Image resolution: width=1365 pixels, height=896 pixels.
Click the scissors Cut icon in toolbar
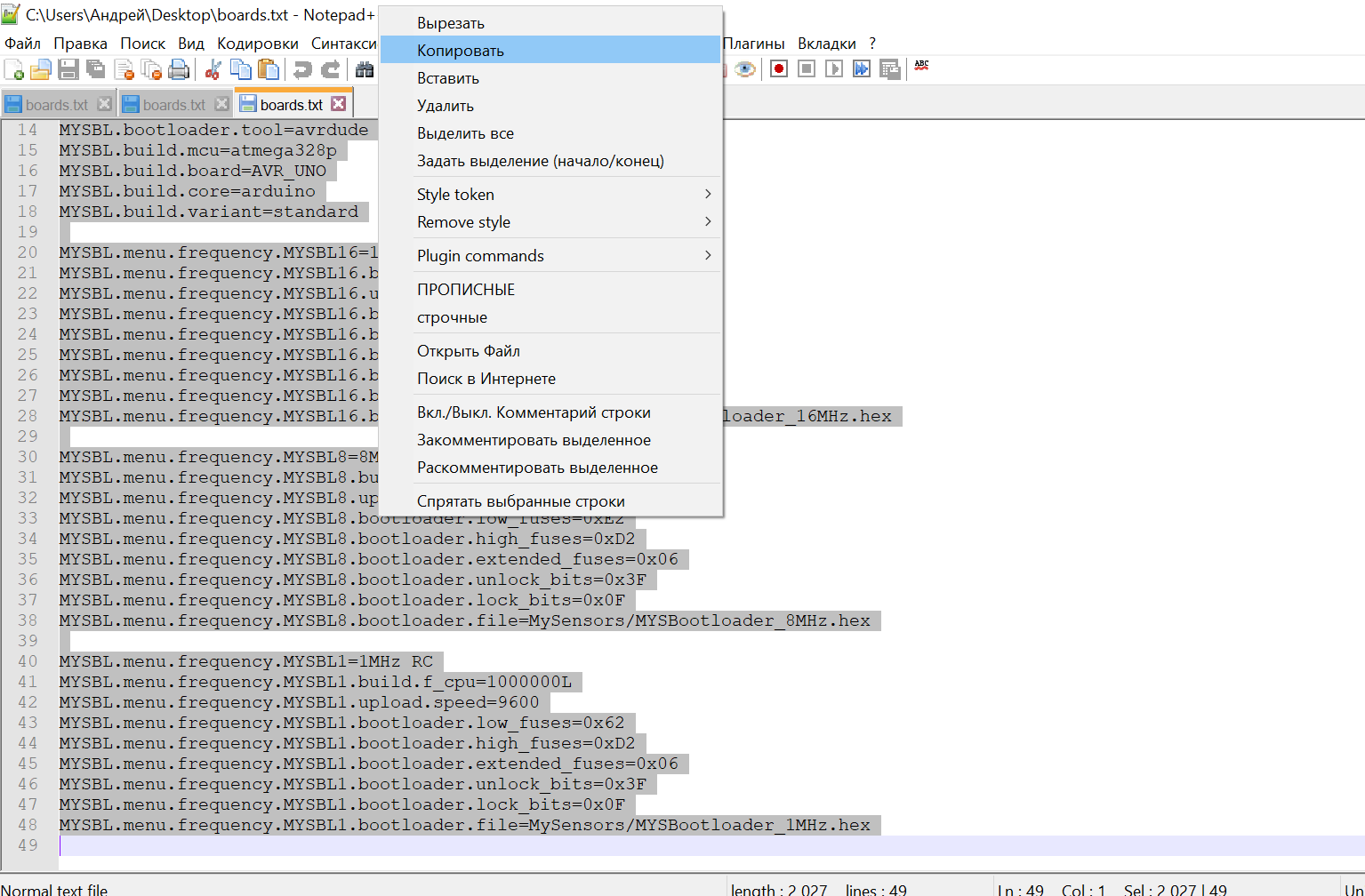(x=213, y=69)
